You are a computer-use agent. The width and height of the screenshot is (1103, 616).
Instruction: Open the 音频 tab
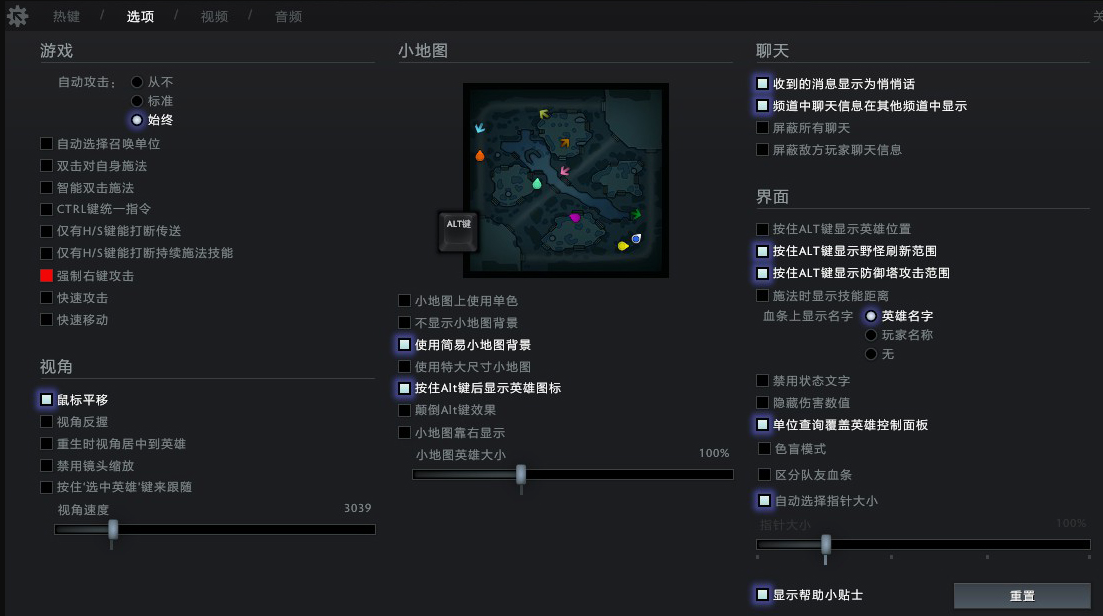pos(288,16)
